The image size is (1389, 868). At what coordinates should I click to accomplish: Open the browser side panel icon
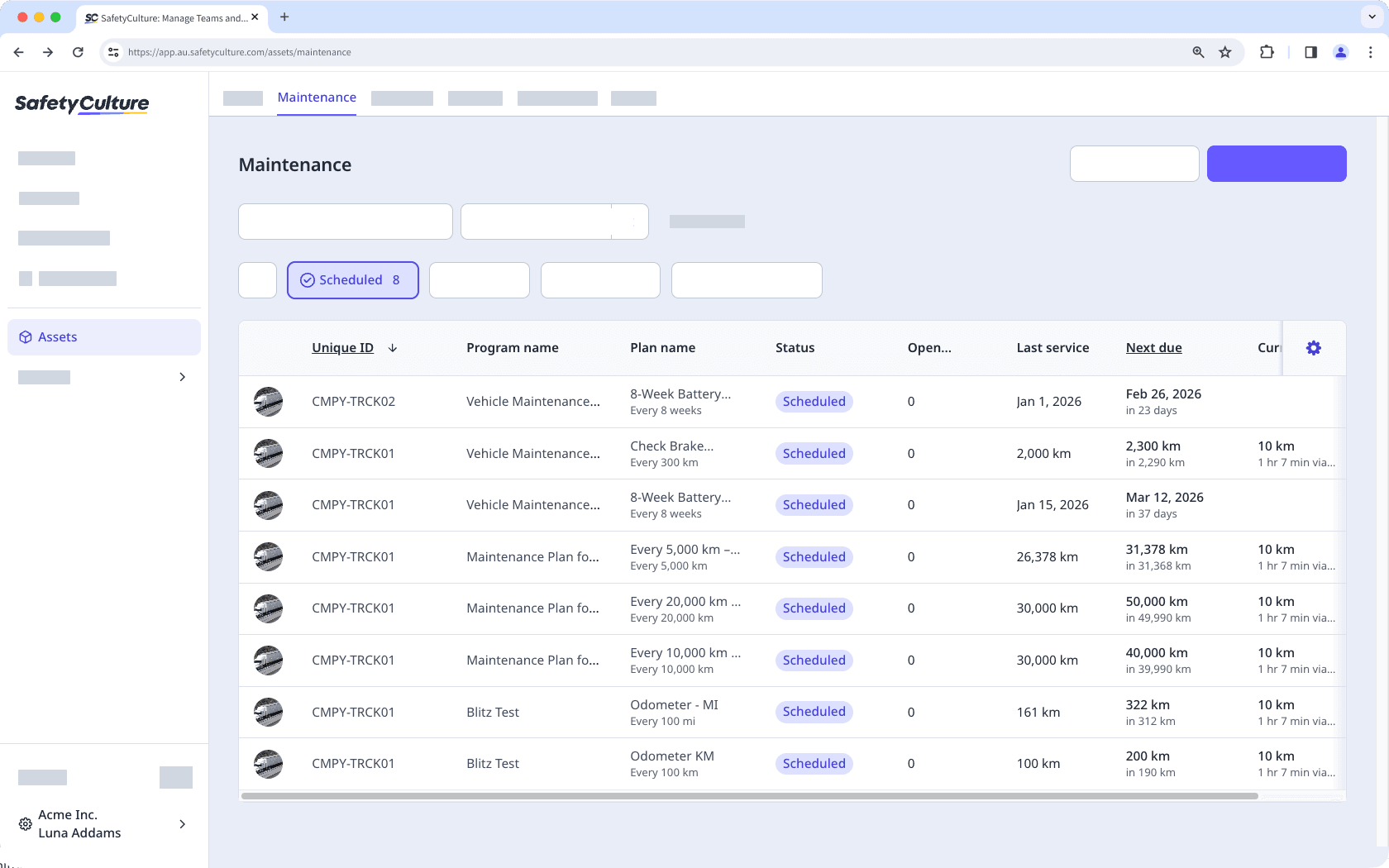click(x=1310, y=51)
